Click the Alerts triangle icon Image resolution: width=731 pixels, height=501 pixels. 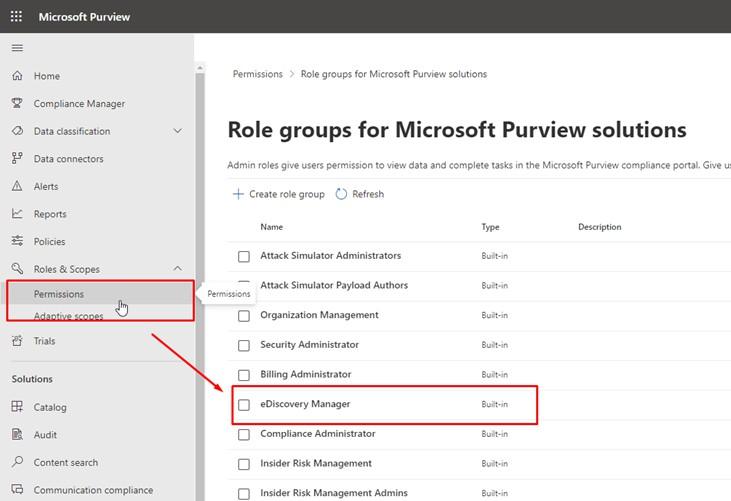pyautogui.click(x=17, y=186)
